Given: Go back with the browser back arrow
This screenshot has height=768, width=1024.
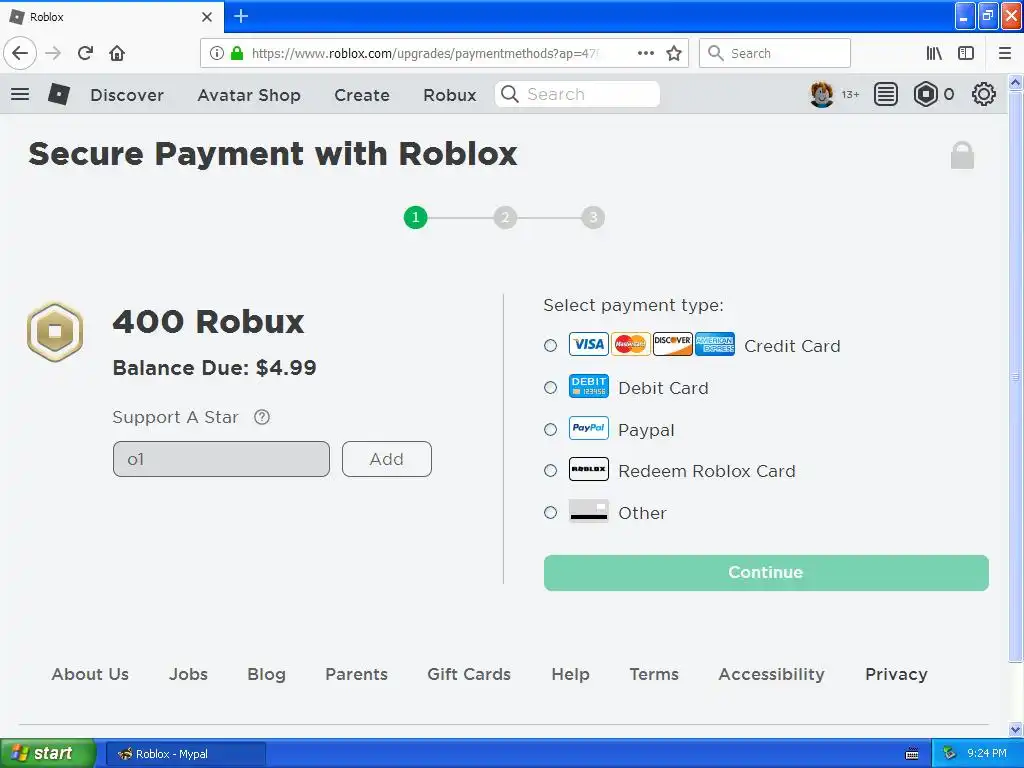Looking at the screenshot, I should (20, 53).
